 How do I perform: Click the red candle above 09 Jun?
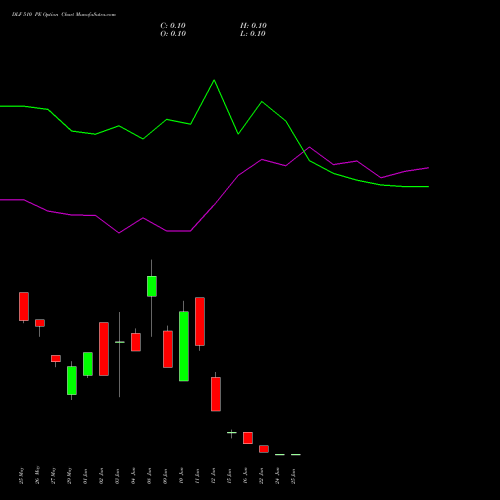tap(168, 349)
